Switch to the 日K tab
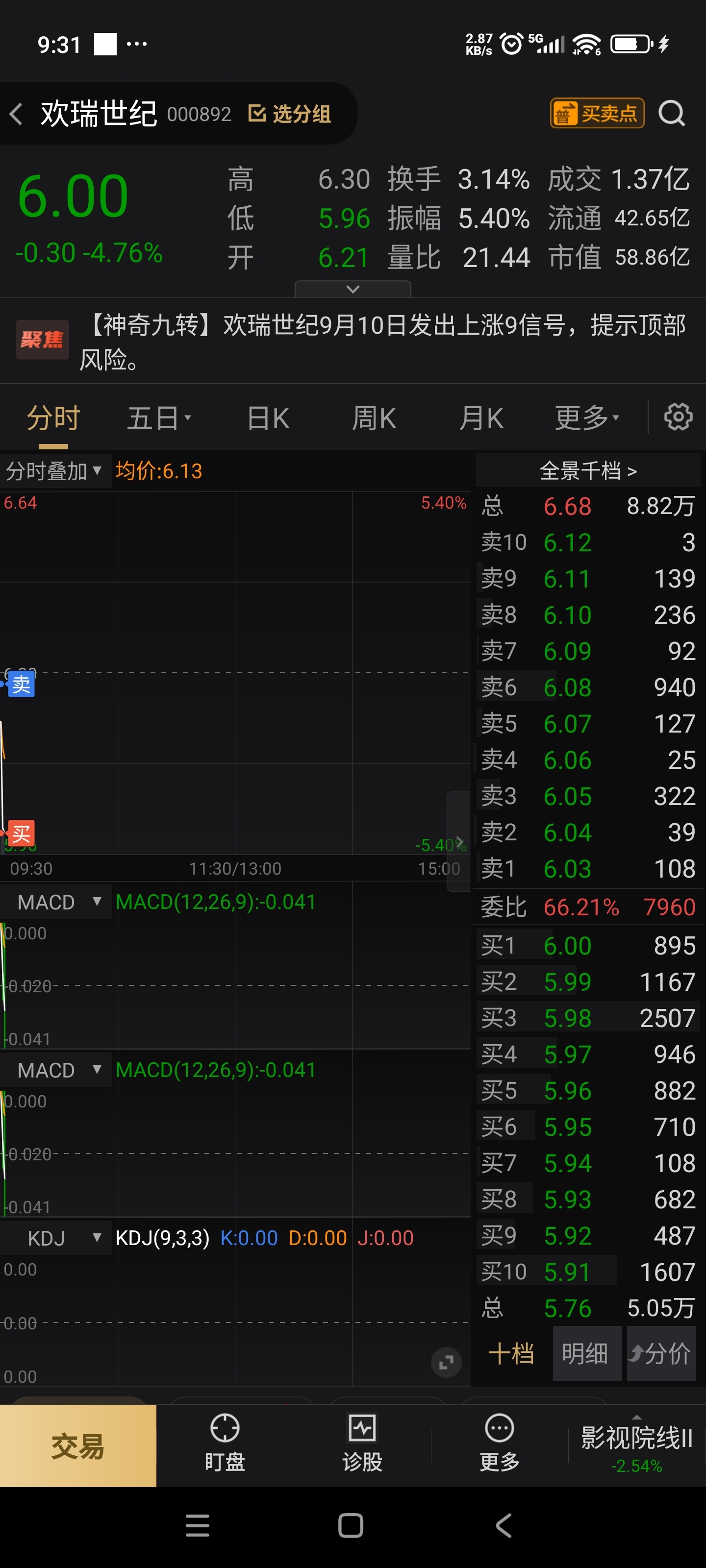706x1568 pixels. tap(267, 418)
